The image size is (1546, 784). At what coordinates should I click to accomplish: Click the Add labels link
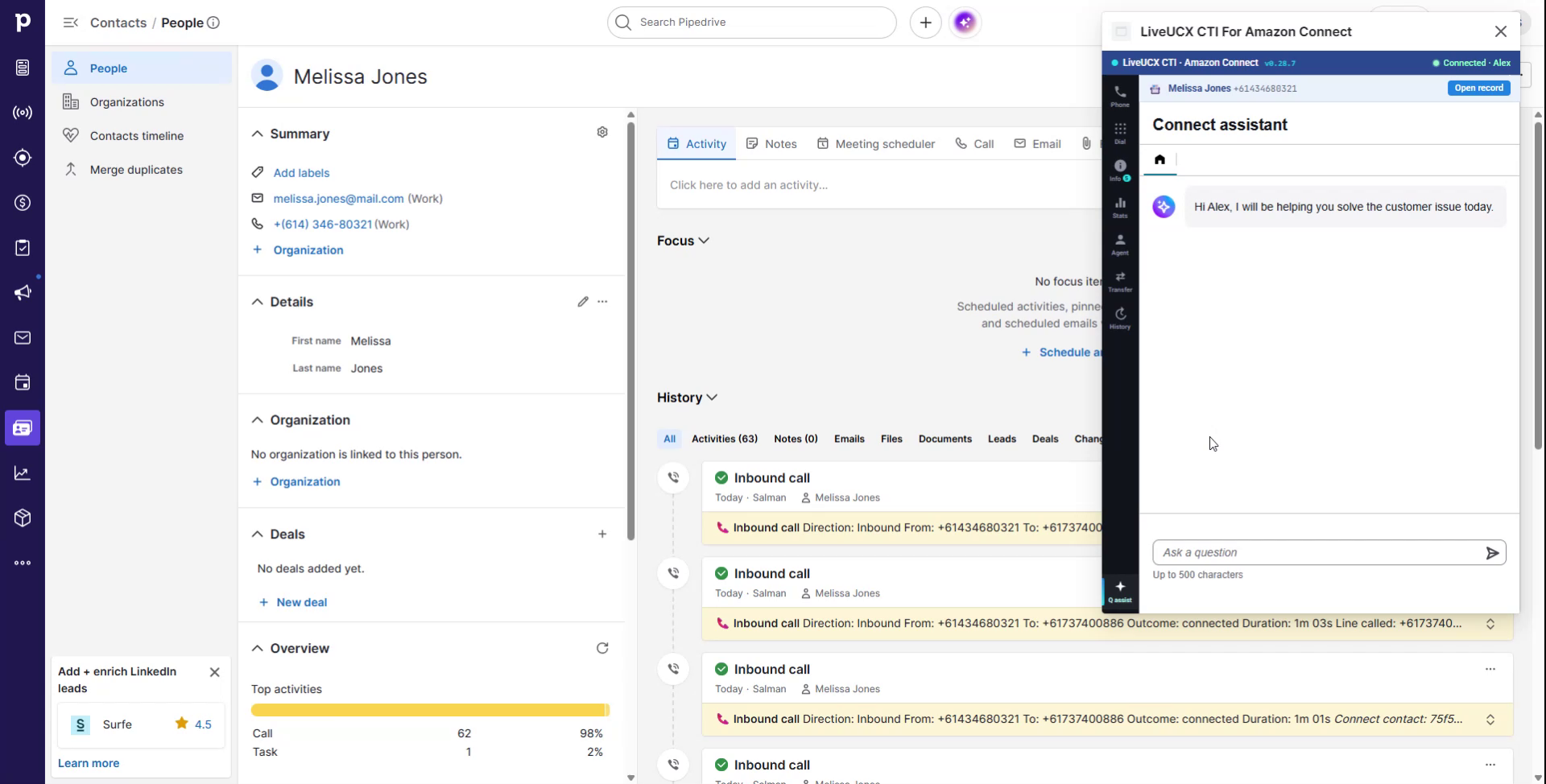pos(301,173)
